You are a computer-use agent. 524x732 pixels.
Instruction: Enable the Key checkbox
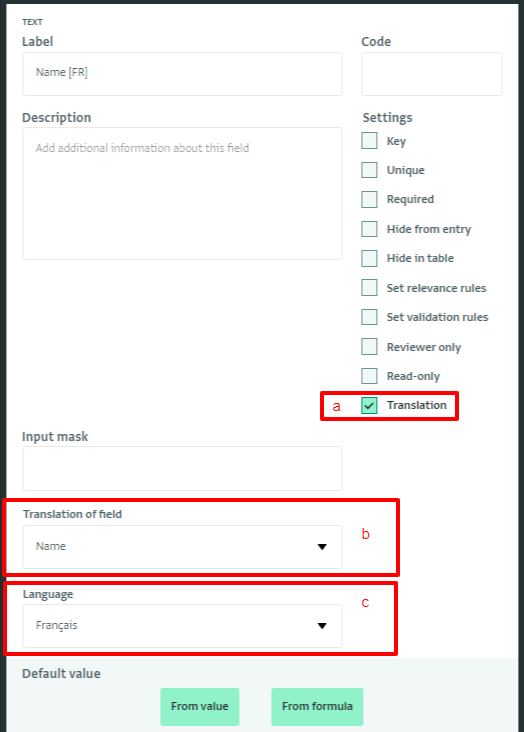tap(369, 141)
